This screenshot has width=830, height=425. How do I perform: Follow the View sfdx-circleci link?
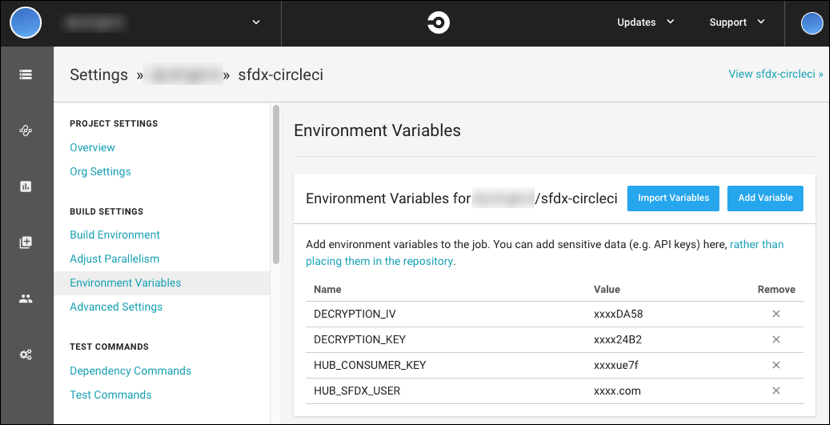[775, 74]
